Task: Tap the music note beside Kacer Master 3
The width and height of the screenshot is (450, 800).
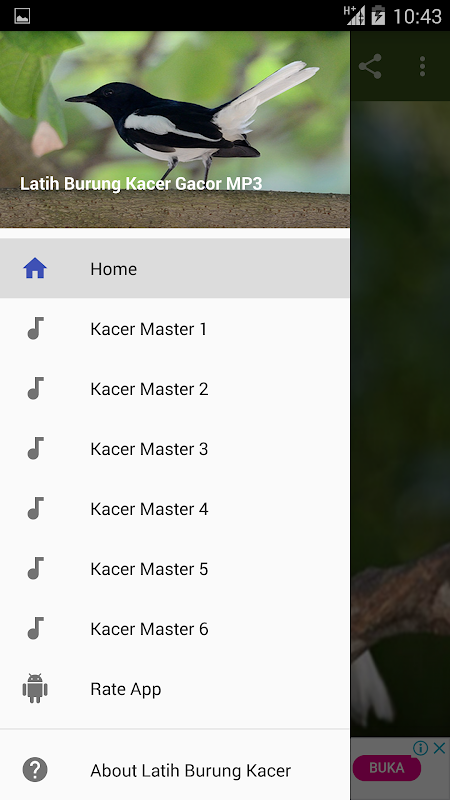Action: 35,448
